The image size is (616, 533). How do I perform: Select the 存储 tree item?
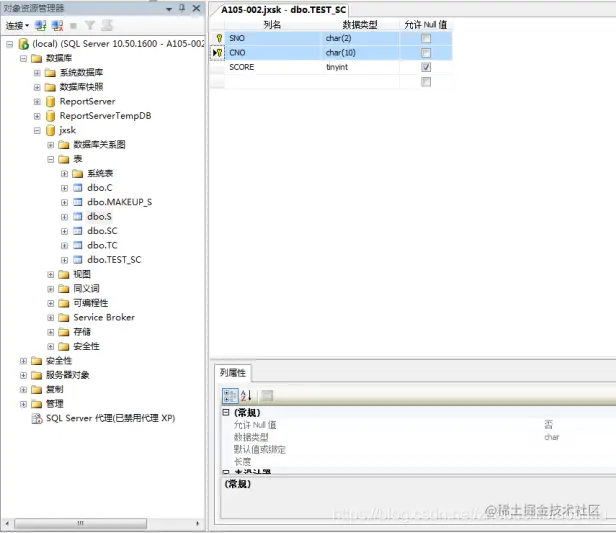point(82,332)
